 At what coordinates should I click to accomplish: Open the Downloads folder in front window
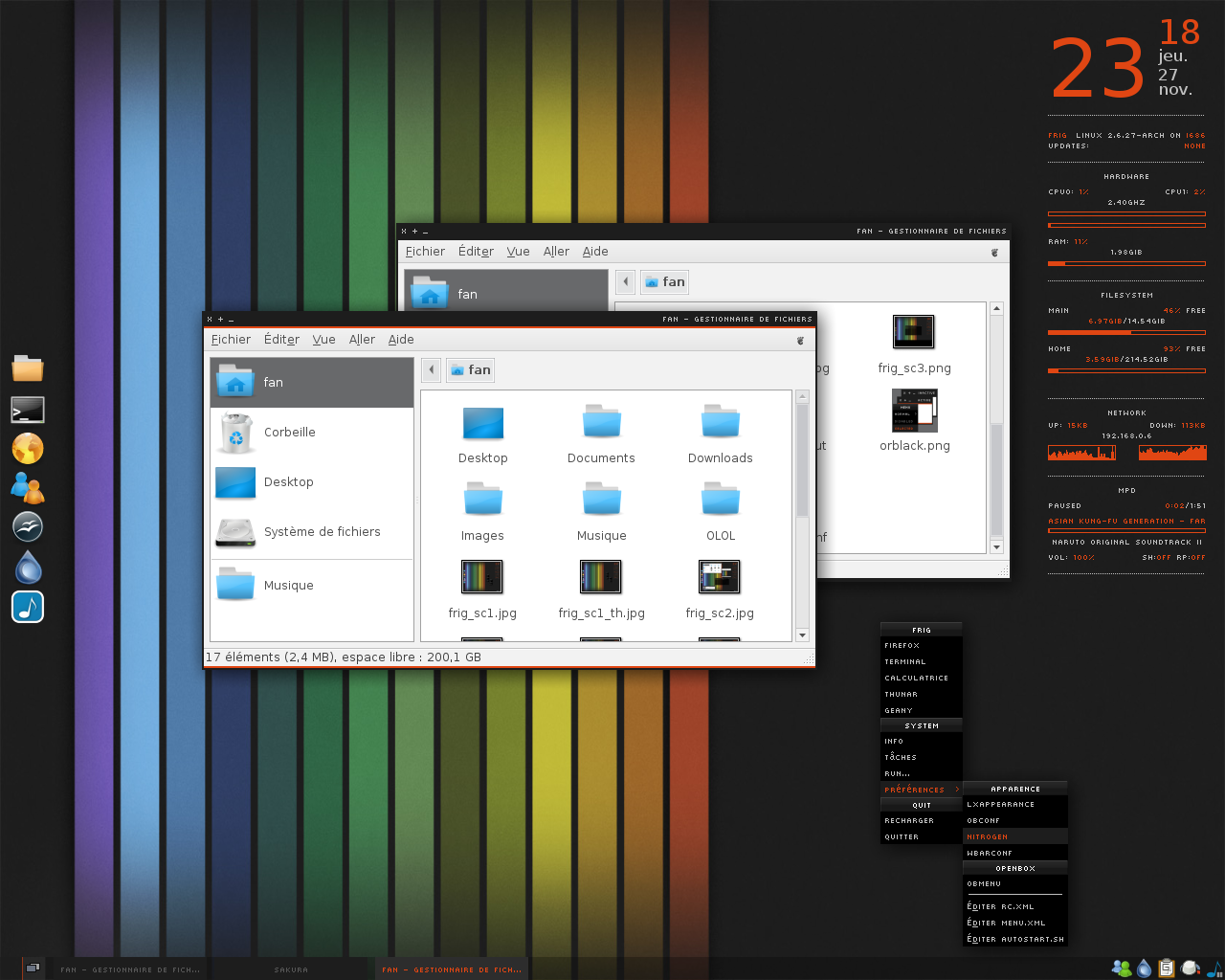pyautogui.click(x=721, y=434)
